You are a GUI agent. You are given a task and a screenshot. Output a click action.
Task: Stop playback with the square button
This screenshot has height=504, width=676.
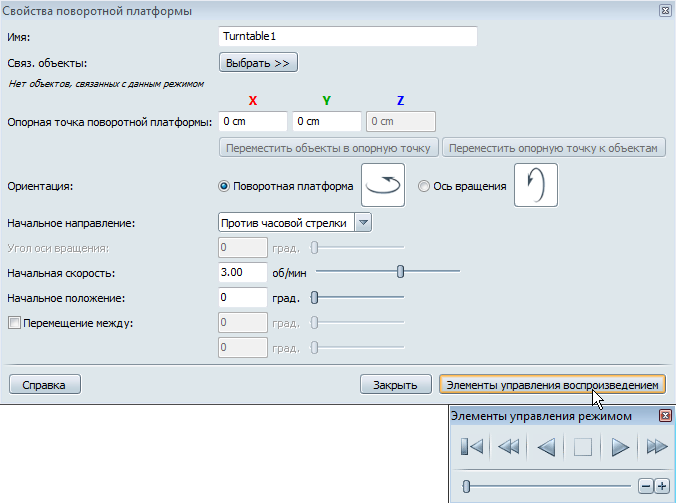pyautogui.click(x=582, y=447)
